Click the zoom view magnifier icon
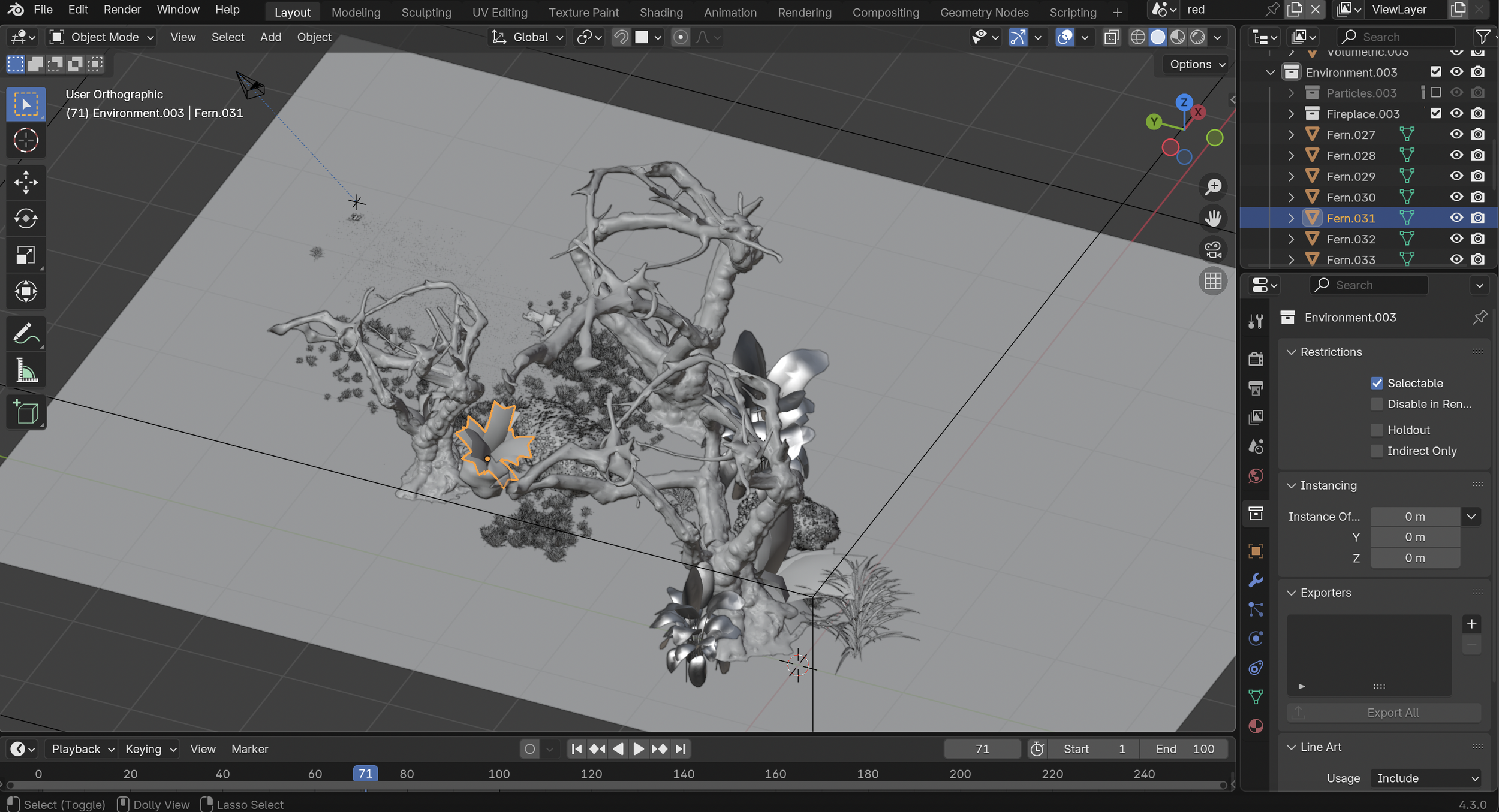 click(1213, 187)
